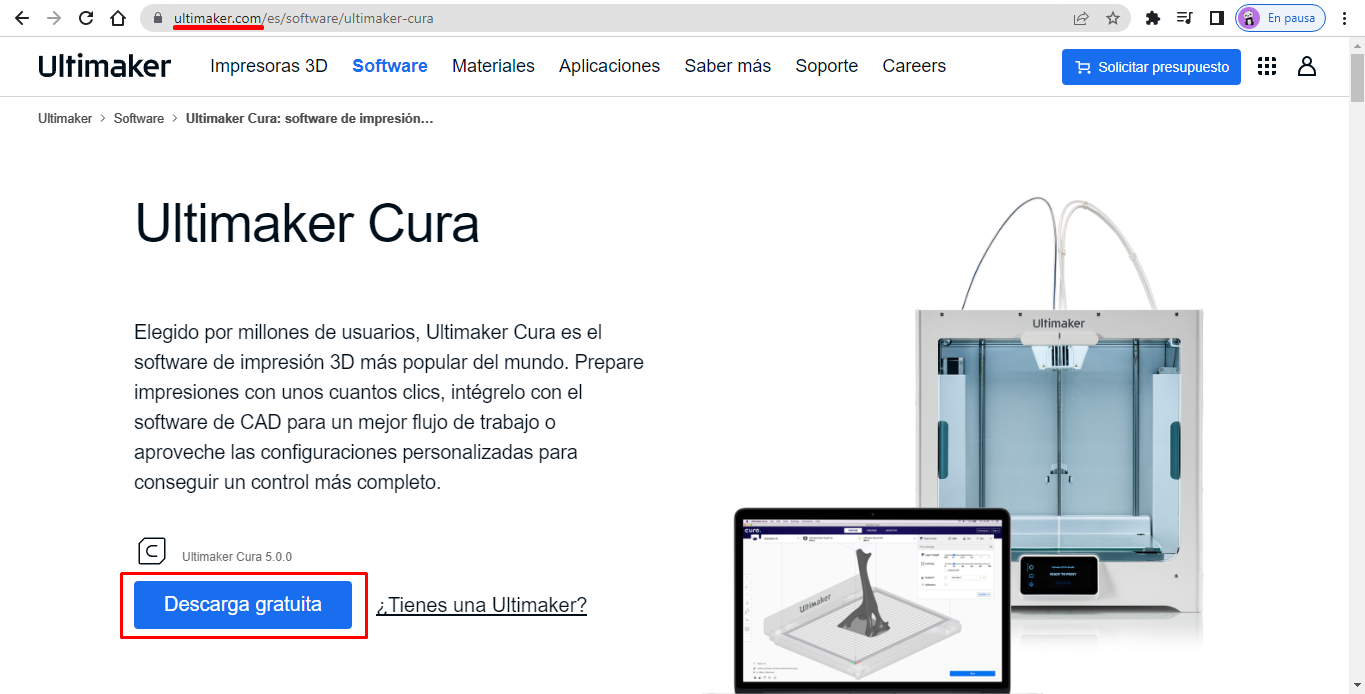Open the browser home page icon
The image size is (1365, 694).
(118, 18)
